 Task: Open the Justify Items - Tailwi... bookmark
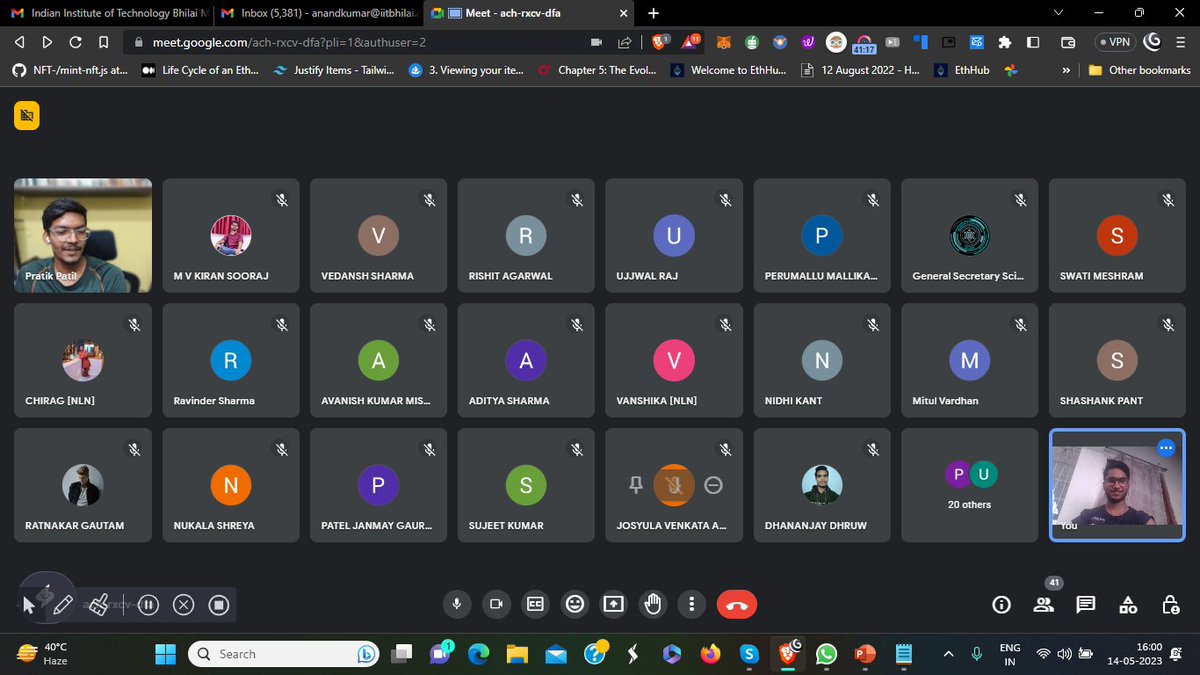pos(334,70)
